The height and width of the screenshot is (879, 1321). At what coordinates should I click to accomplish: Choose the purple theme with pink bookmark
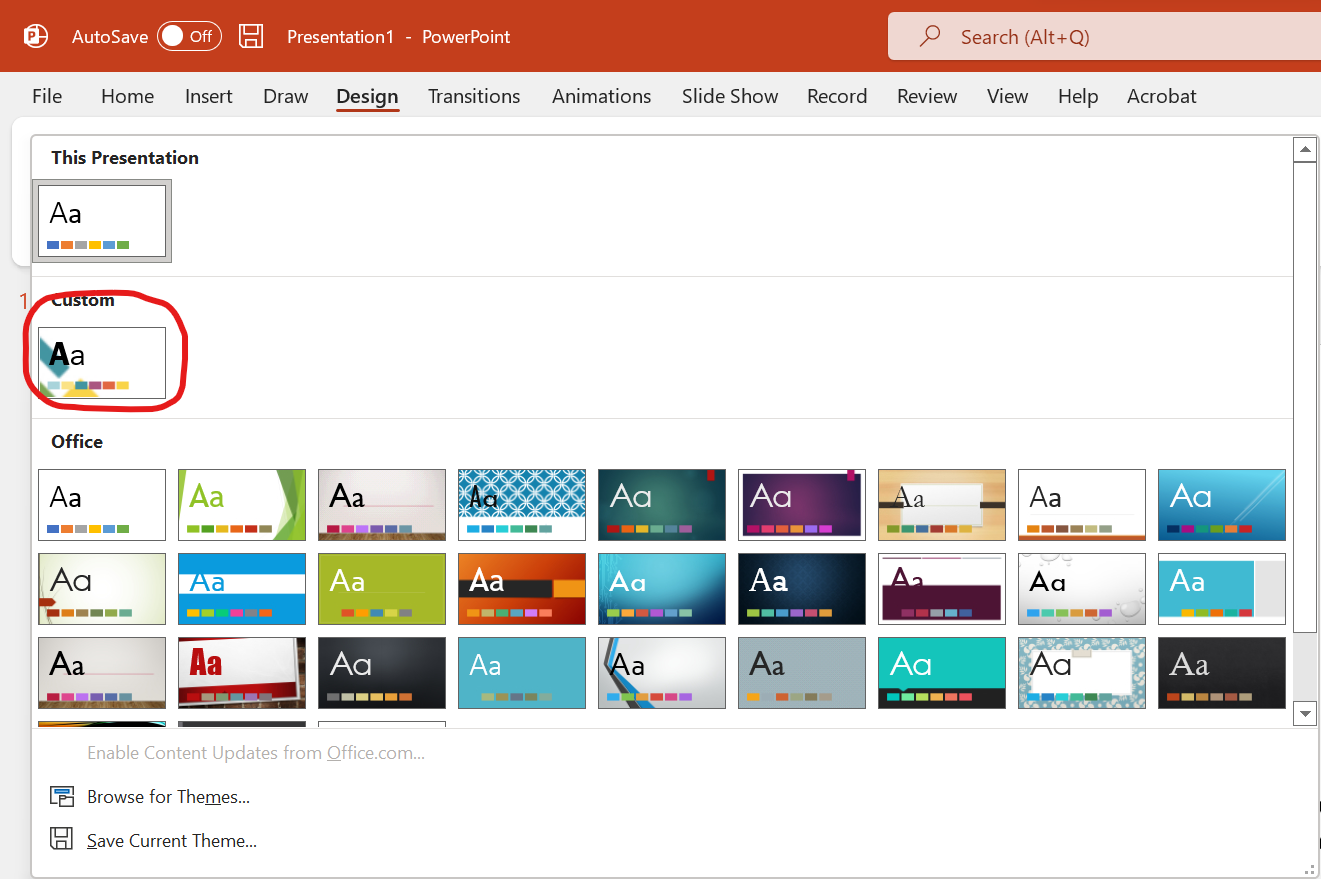click(x=802, y=505)
